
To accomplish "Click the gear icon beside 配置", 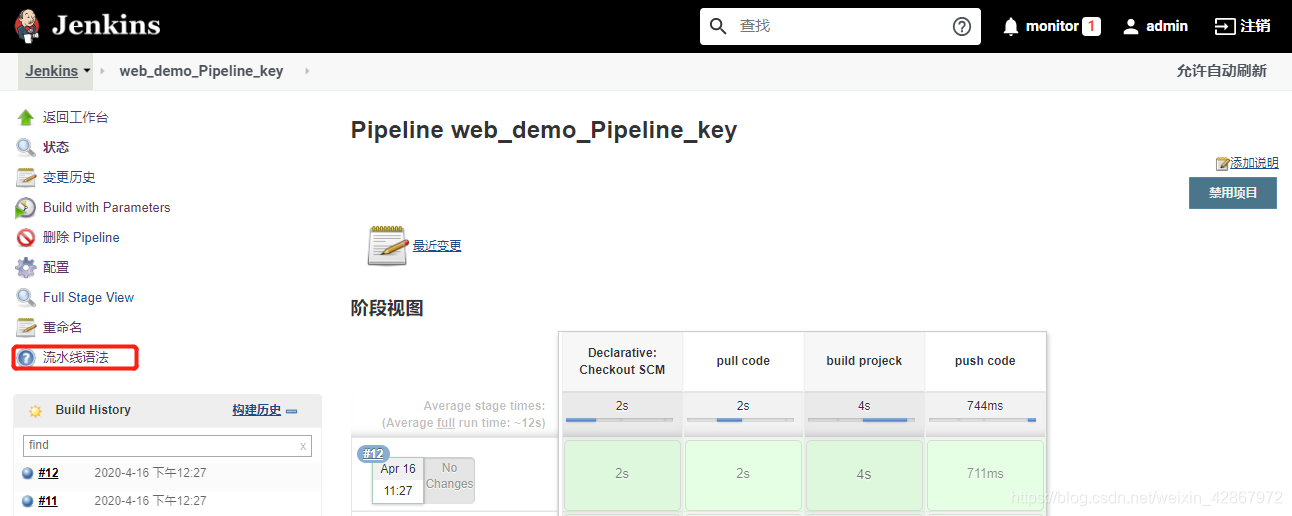I will (26, 267).
